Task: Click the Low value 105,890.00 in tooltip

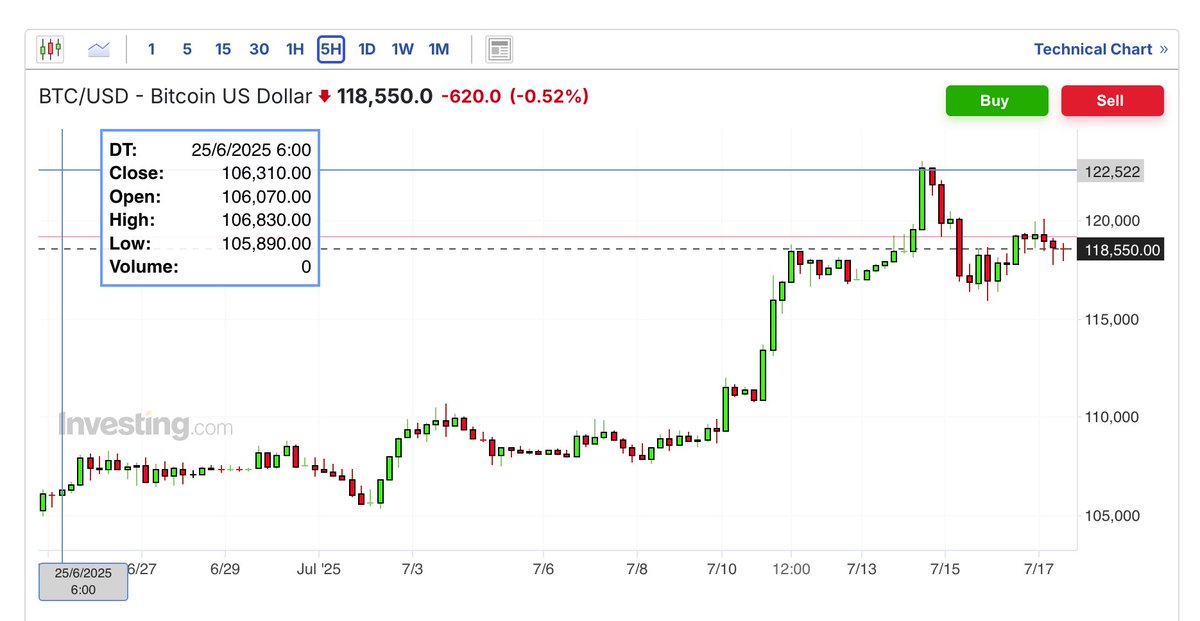Action: click(265, 244)
